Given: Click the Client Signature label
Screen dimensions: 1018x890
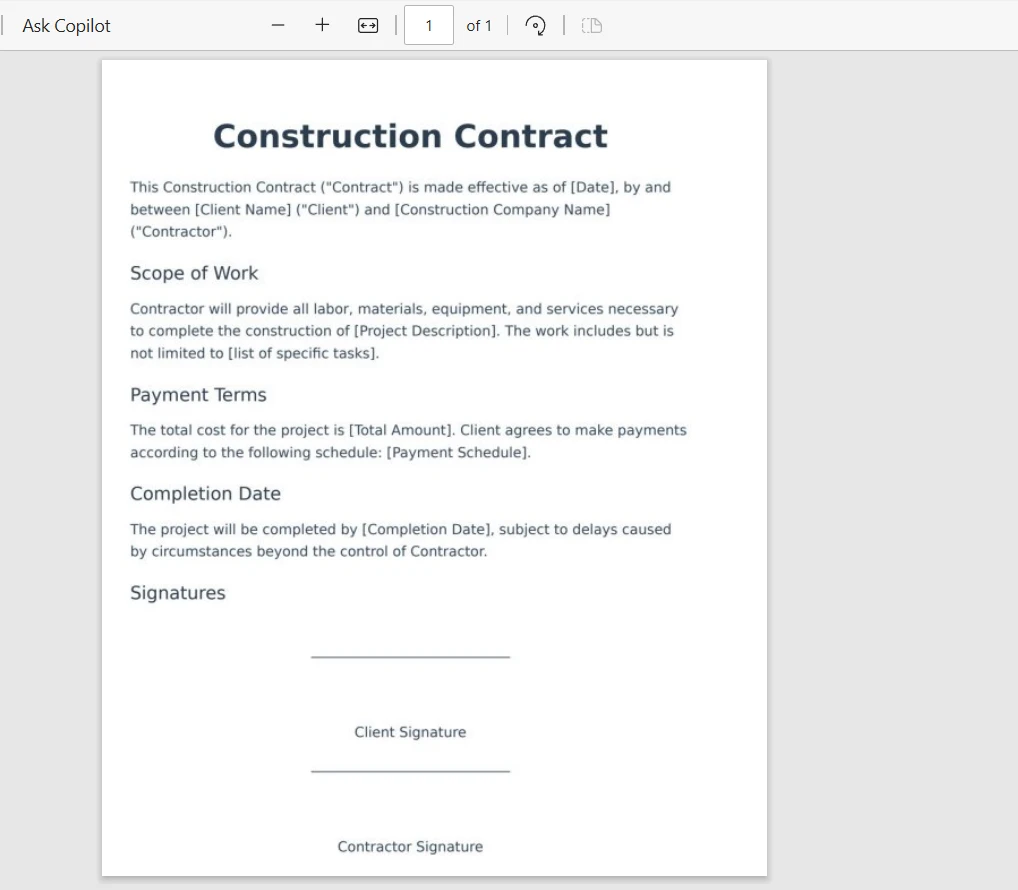Looking at the screenshot, I should (410, 732).
